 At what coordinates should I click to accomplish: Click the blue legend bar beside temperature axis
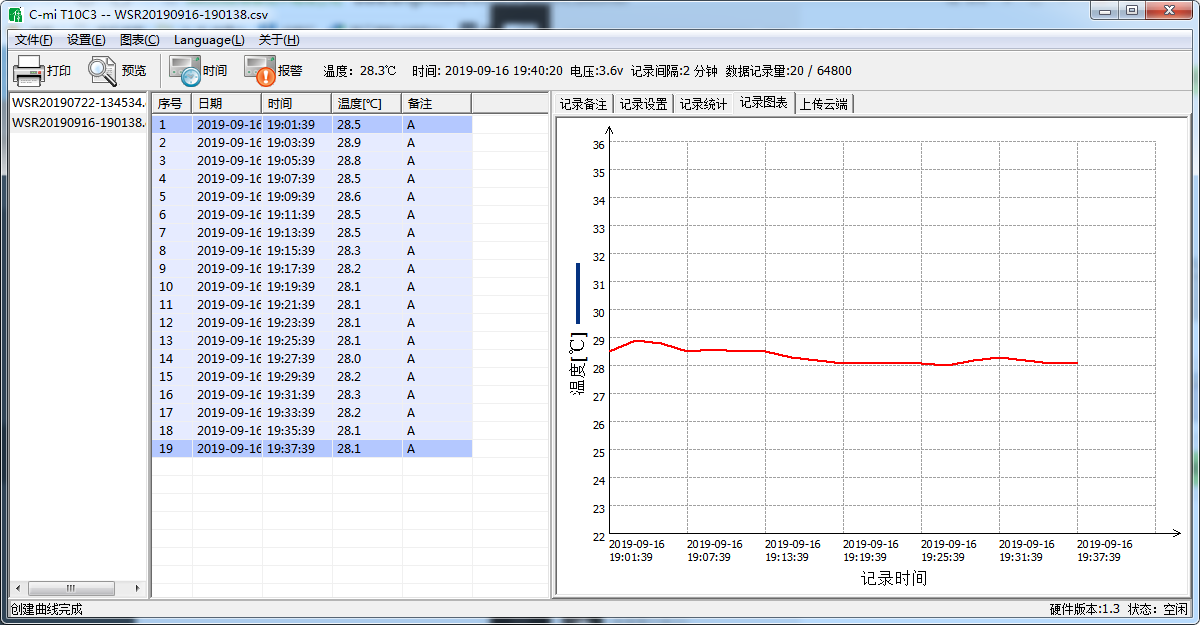pos(577,293)
